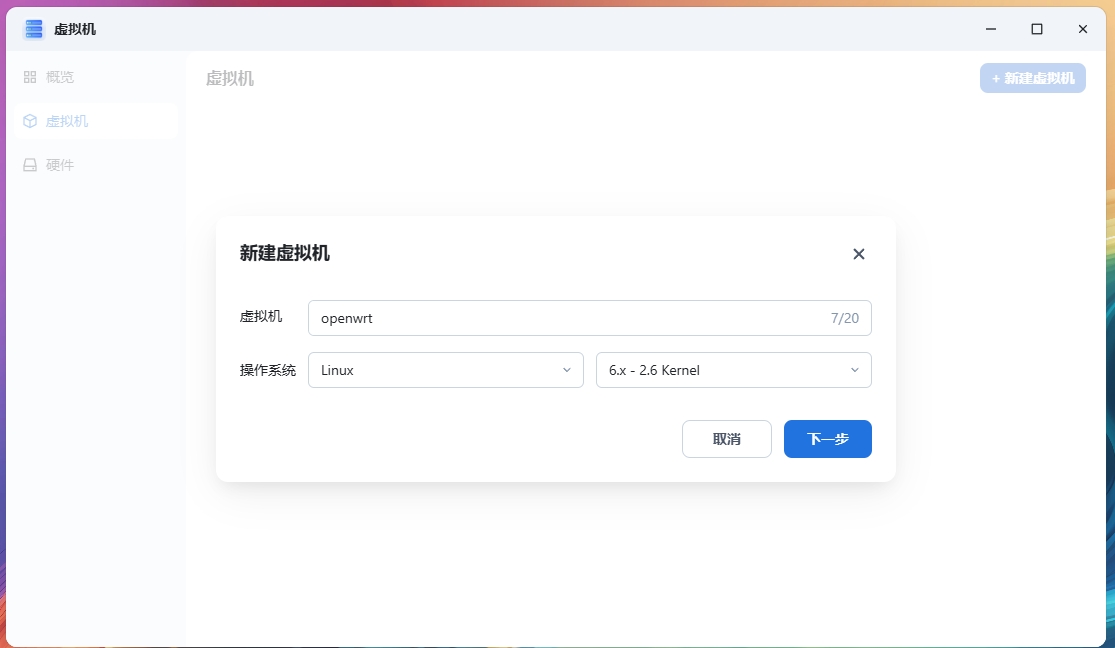Click the + 新建虚拟机 button
This screenshot has height=648, width=1115.
point(1033,78)
